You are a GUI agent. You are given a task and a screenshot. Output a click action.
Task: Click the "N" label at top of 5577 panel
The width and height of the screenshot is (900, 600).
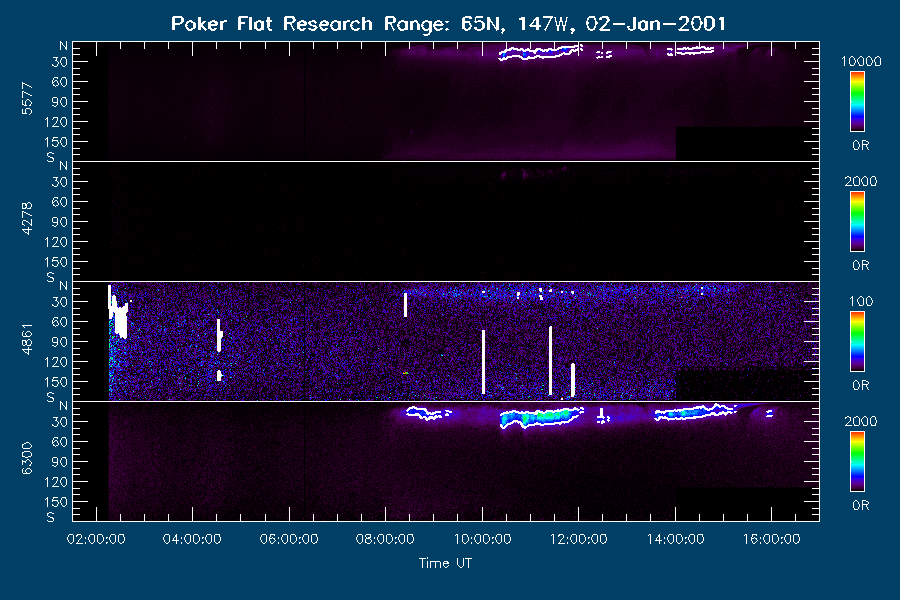click(x=63, y=46)
